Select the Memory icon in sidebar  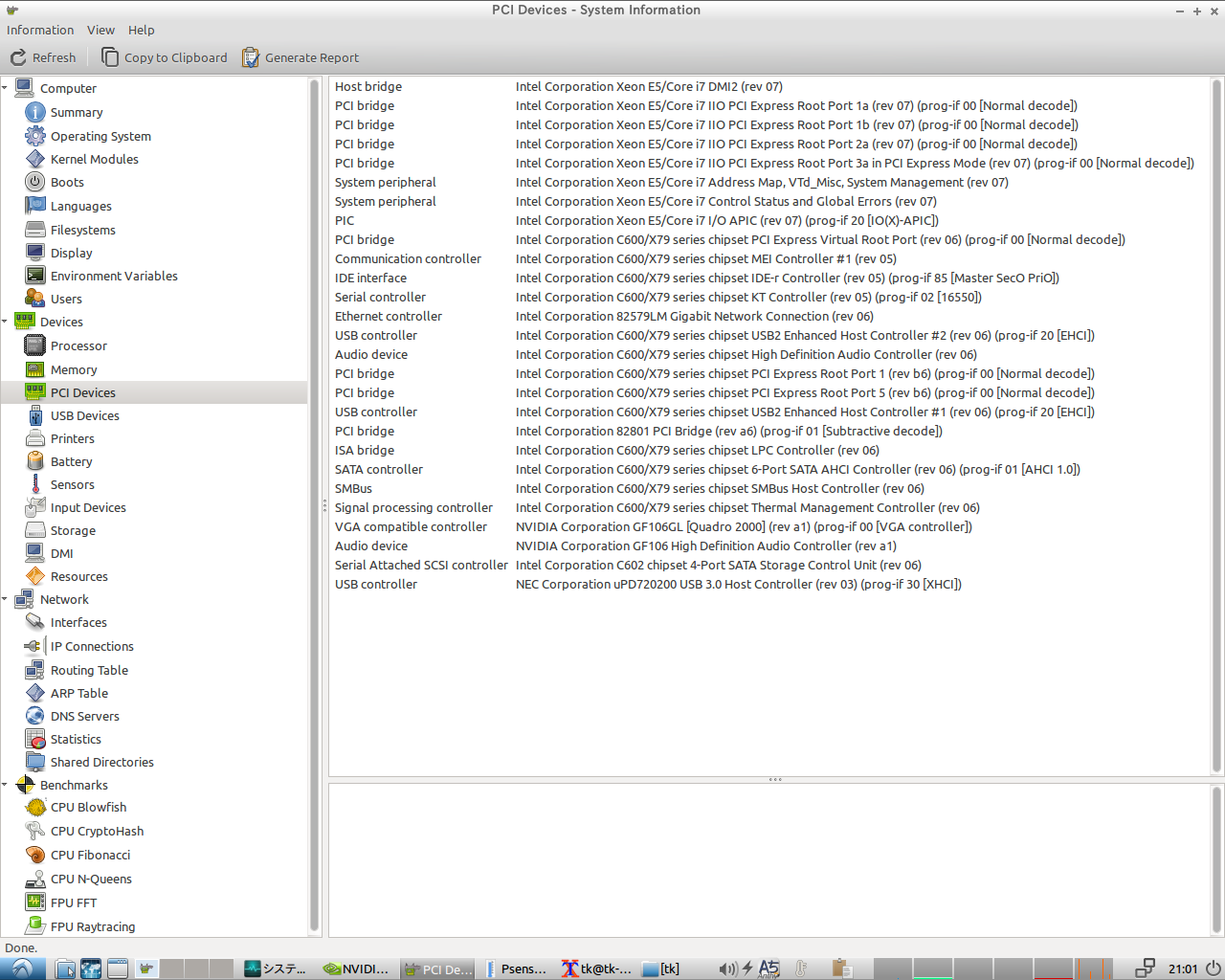[35, 369]
